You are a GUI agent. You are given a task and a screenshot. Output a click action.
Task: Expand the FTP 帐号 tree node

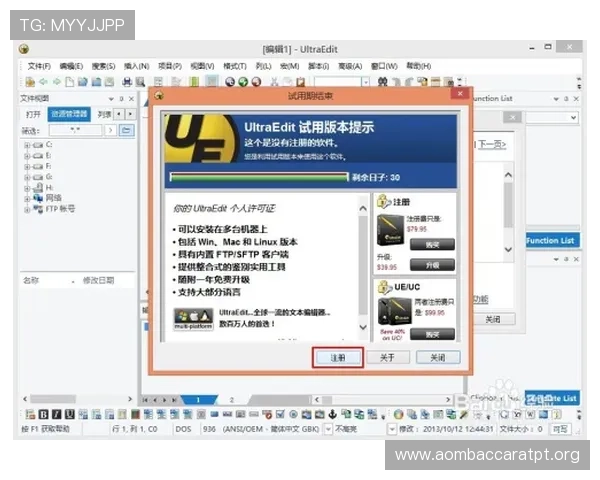coord(27,209)
